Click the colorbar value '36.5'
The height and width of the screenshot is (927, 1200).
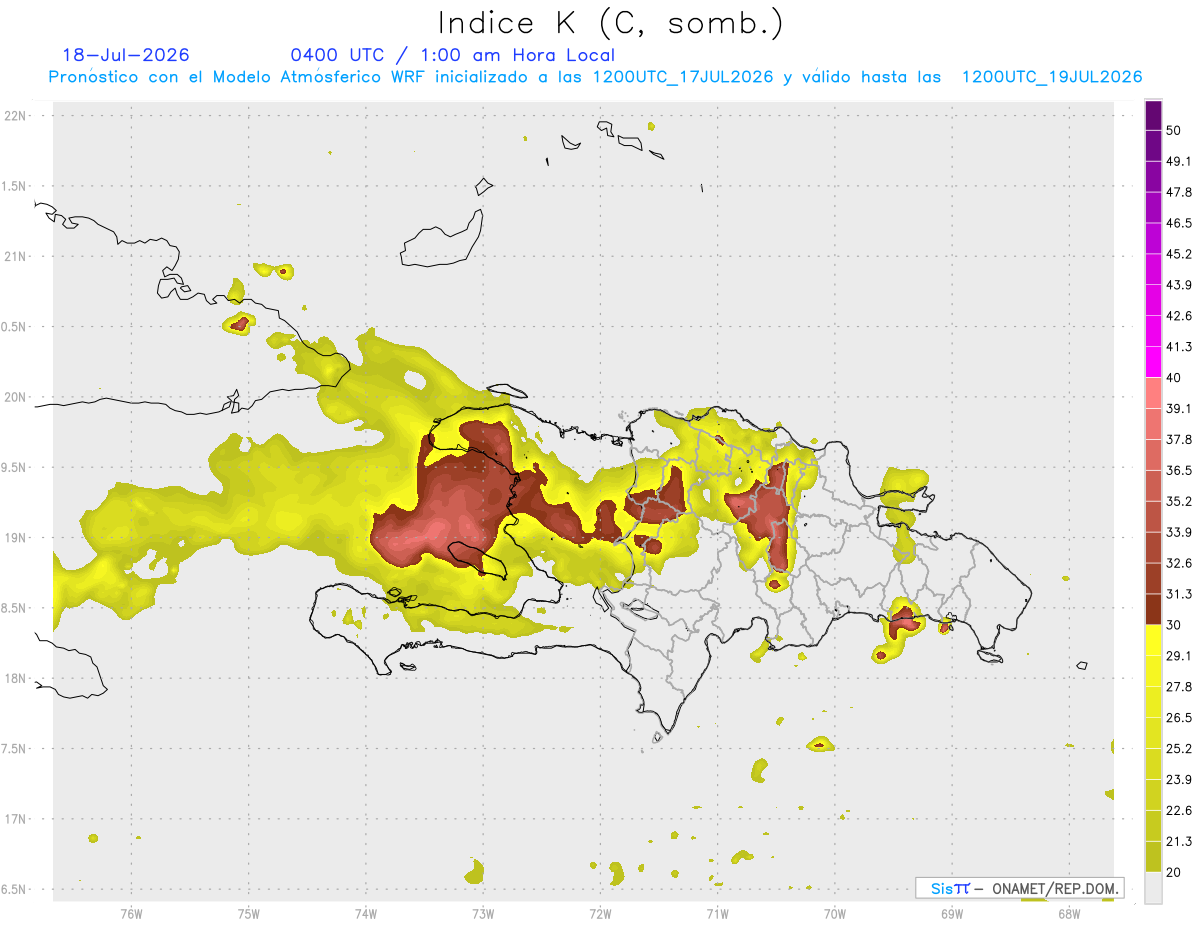pyautogui.click(x=1178, y=470)
